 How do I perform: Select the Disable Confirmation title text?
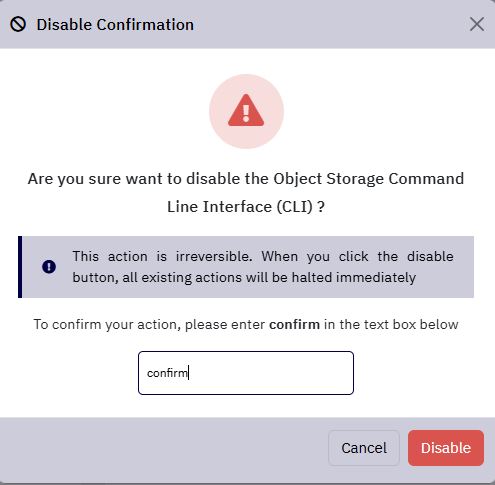coord(115,25)
